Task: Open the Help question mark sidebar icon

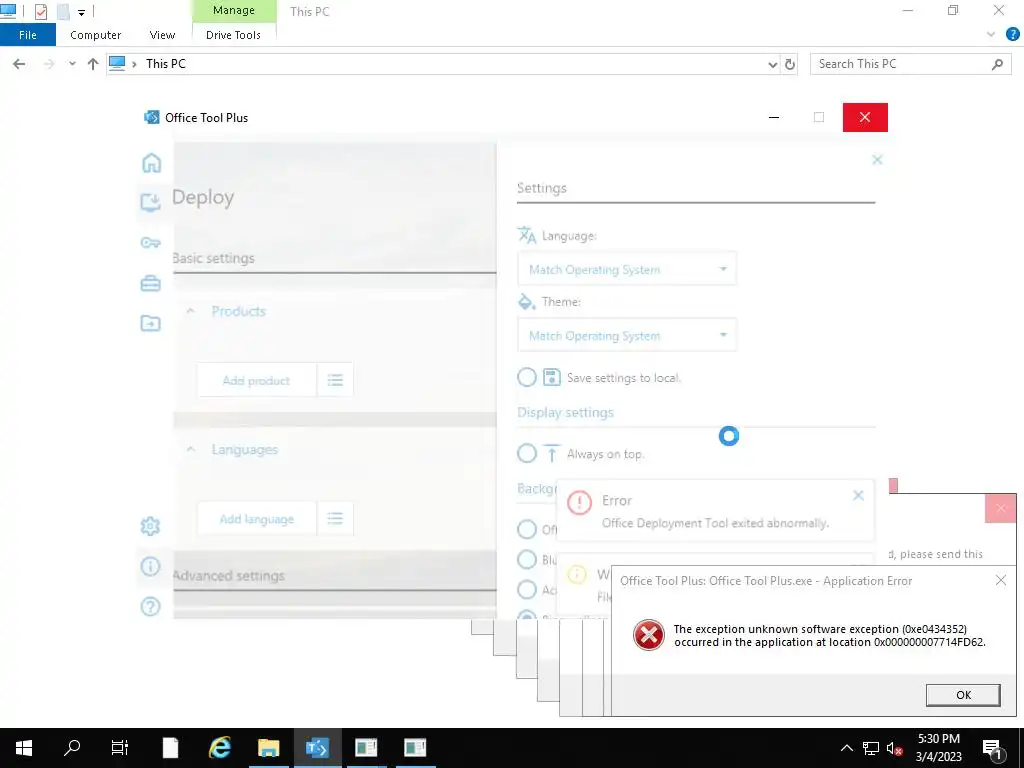Action: coord(150,607)
